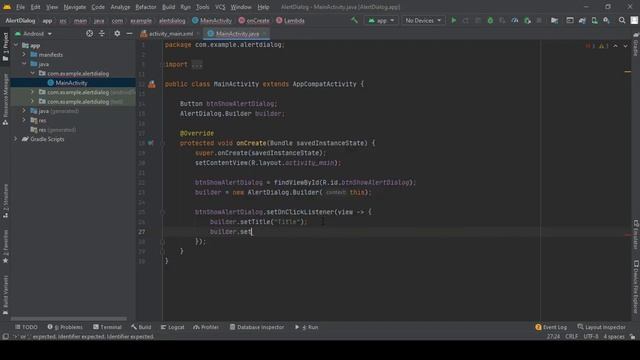Image resolution: width=640 pixels, height=360 pixels.
Task: Toggle the Favorites side panel
Action: point(5,247)
